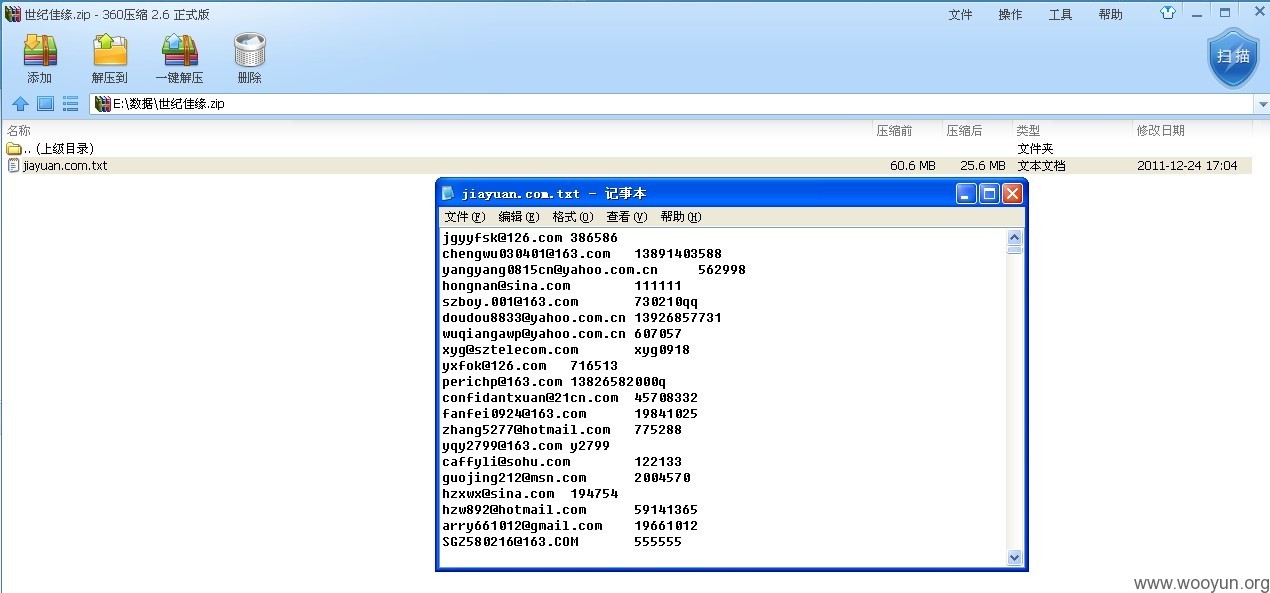The image size is (1270, 593).
Task: Click the 2011-12-24 17:04 date cell
Action: click(x=1187, y=166)
